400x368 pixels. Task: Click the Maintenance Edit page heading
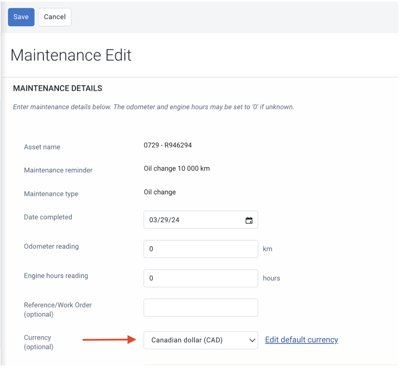(71, 55)
